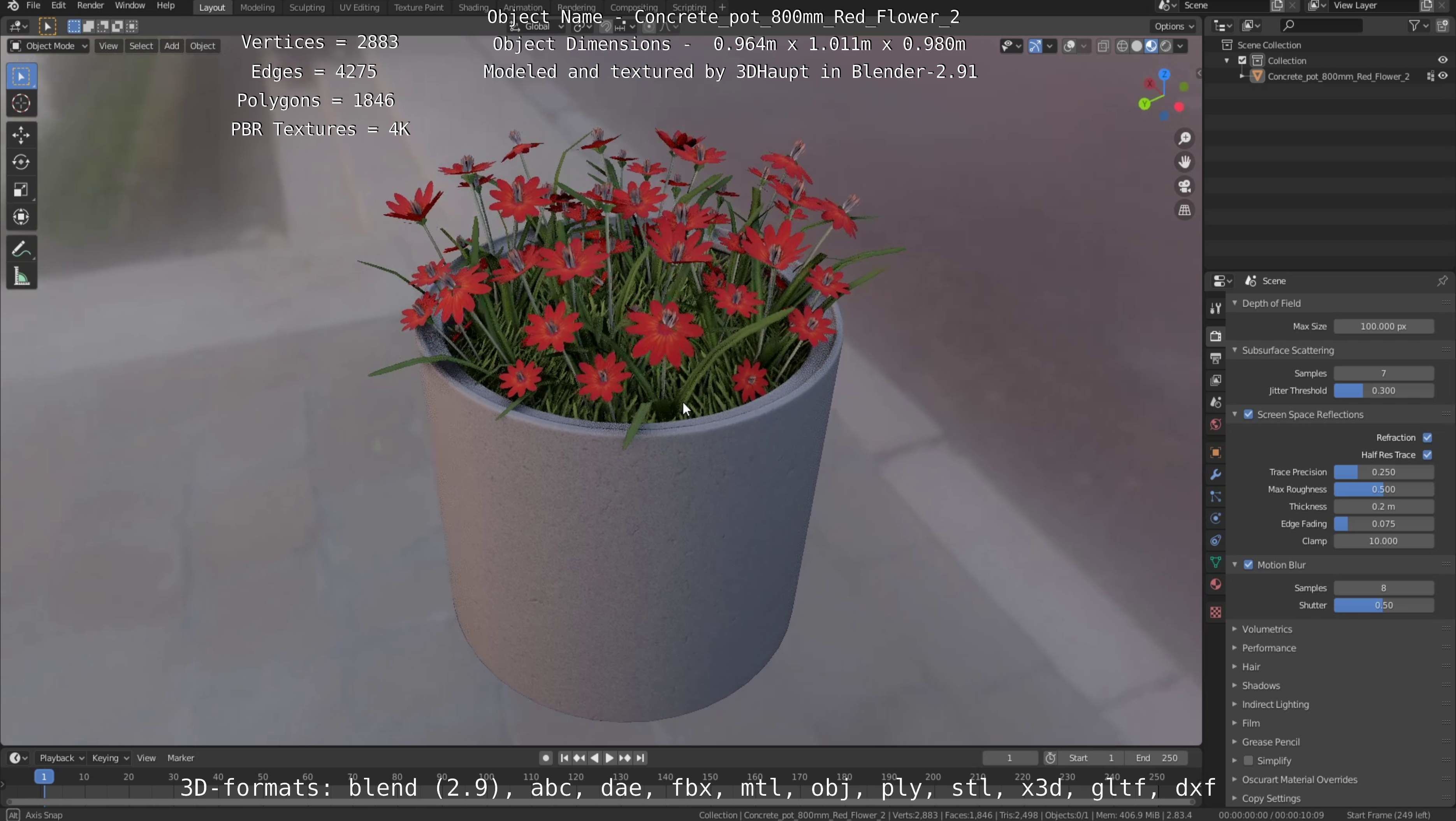Switch perspective/orthographic grid icon

point(1185,210)
